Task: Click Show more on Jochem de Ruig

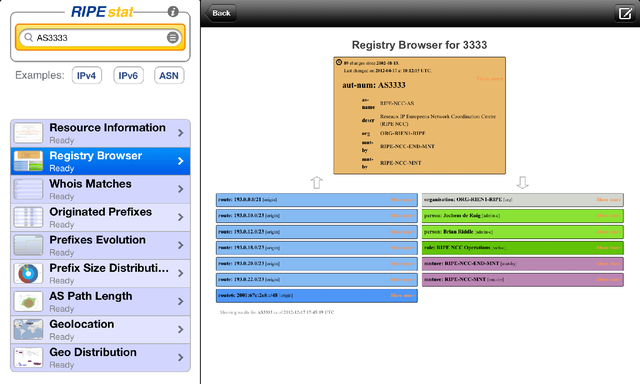Action: click(x=609, y=215)
